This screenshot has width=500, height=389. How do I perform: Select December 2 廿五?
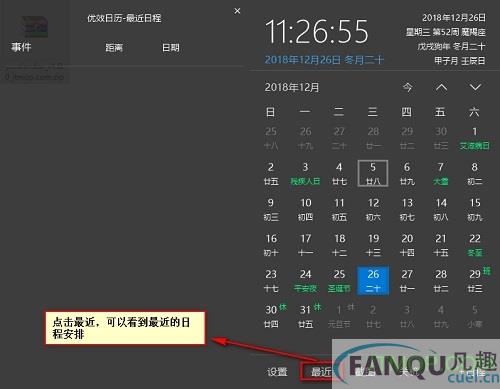(271, 174)
